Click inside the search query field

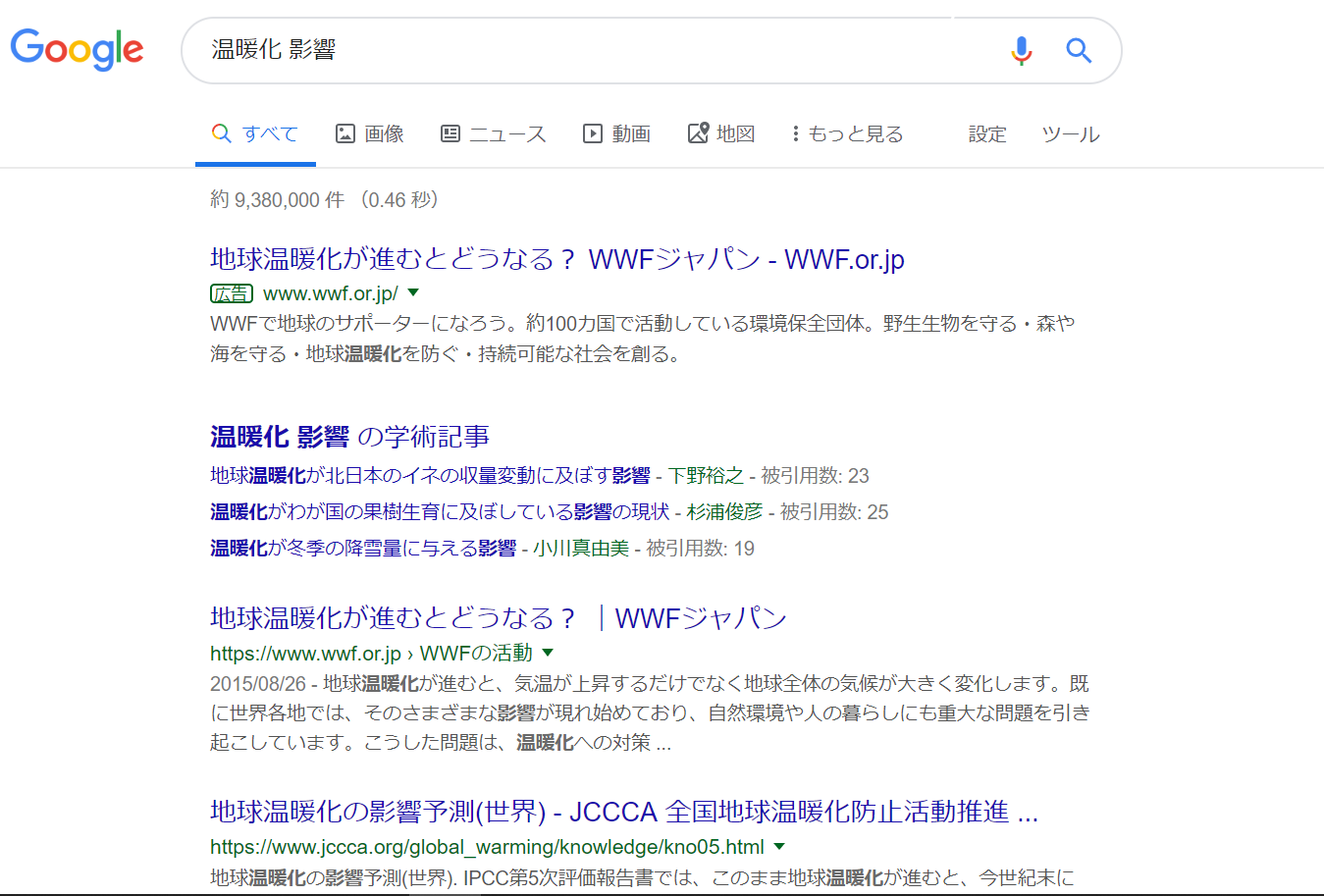click(491, 50)
